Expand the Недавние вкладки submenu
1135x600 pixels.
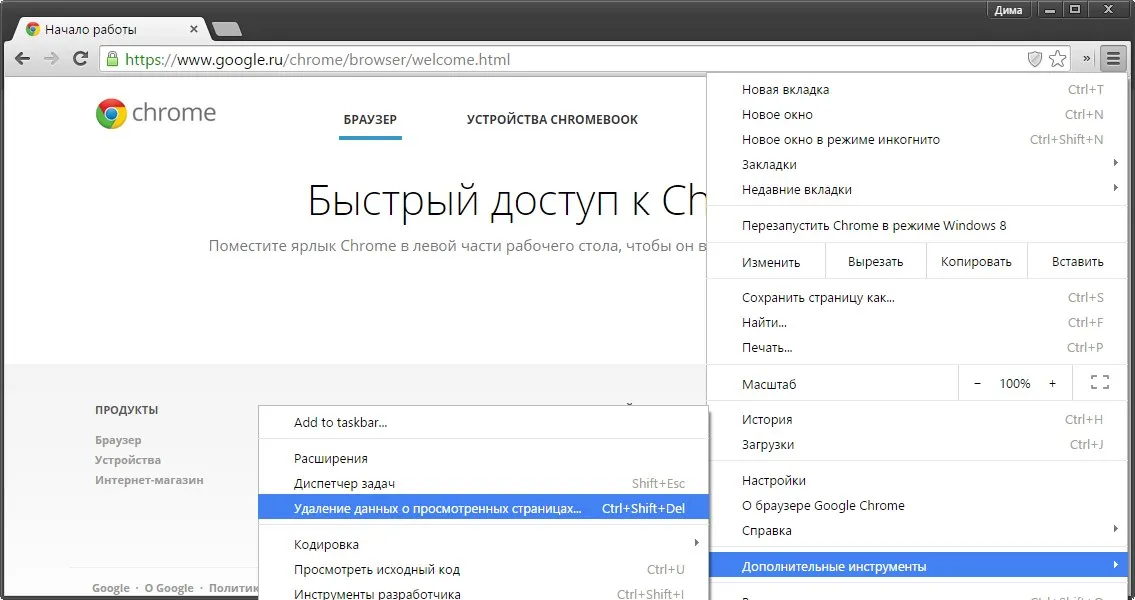coord(916,190)
